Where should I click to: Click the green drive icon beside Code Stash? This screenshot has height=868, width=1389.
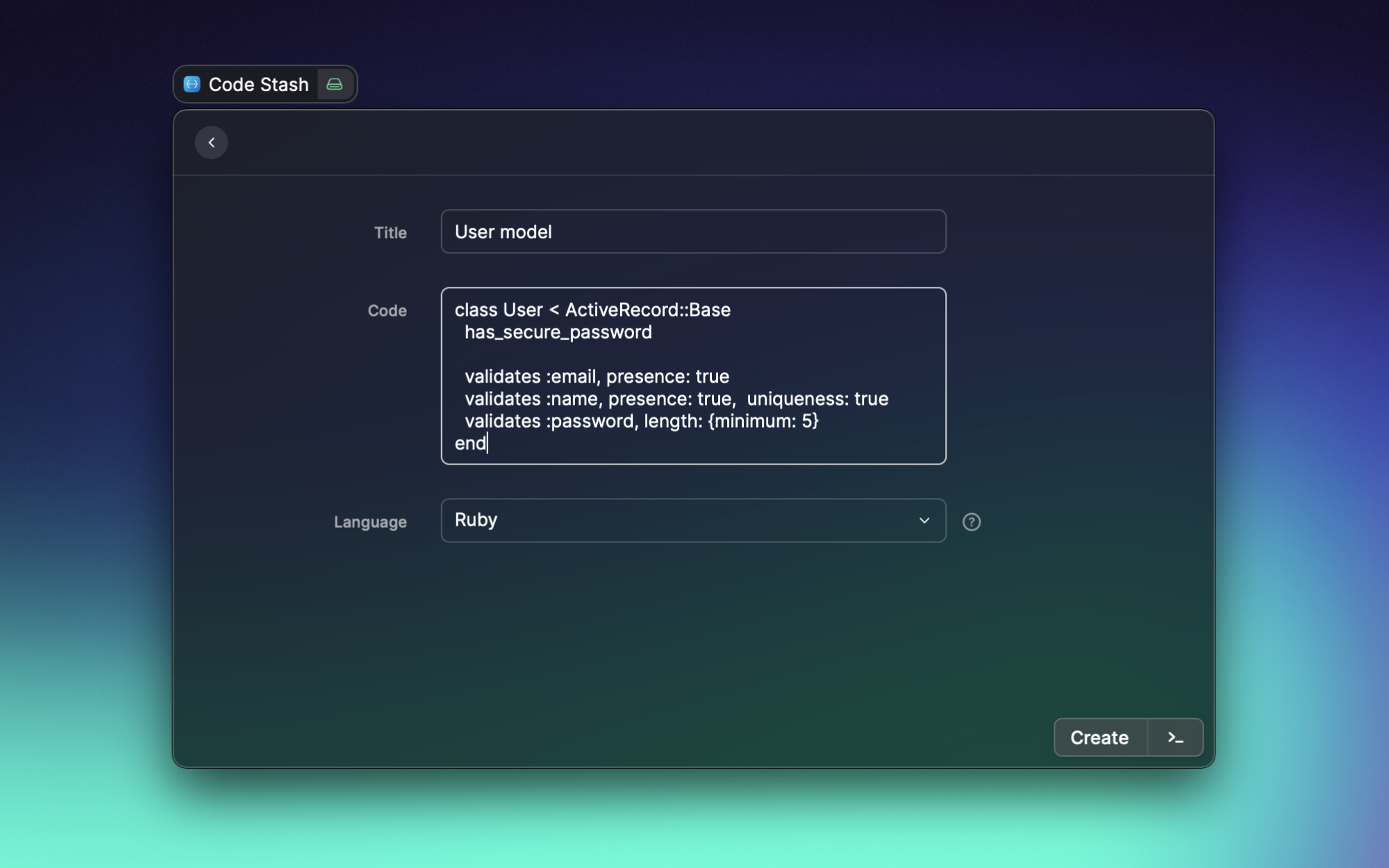coord(335,84)
